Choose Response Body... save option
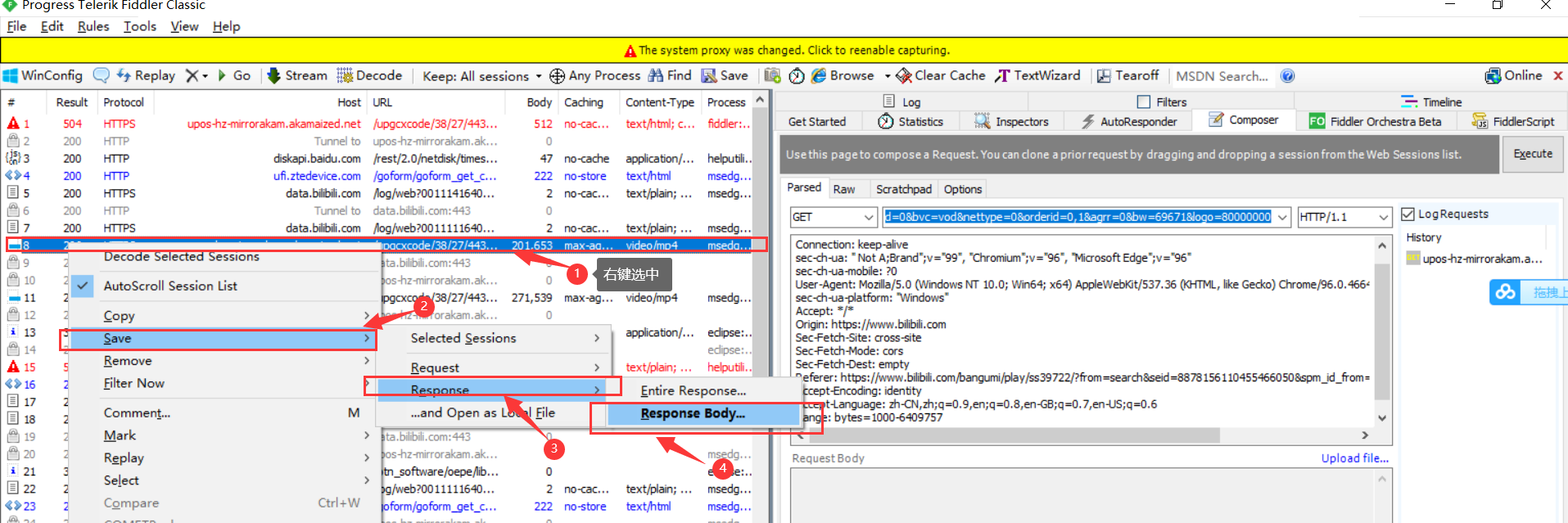The height and width of the screenshot is (523, 1568). point(703,413)
